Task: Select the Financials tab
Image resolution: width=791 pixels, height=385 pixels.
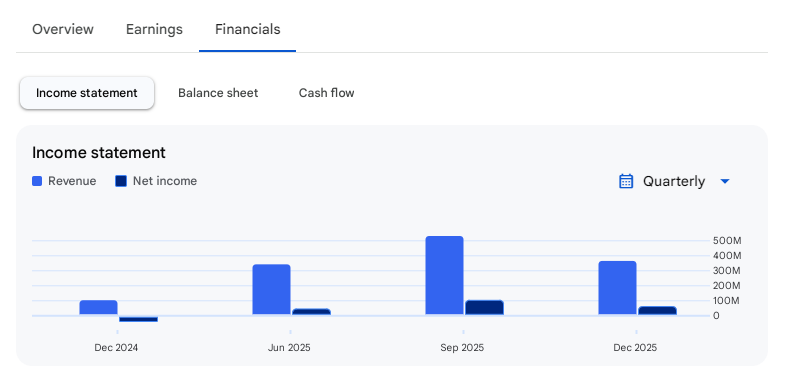Action: (247, 29)
